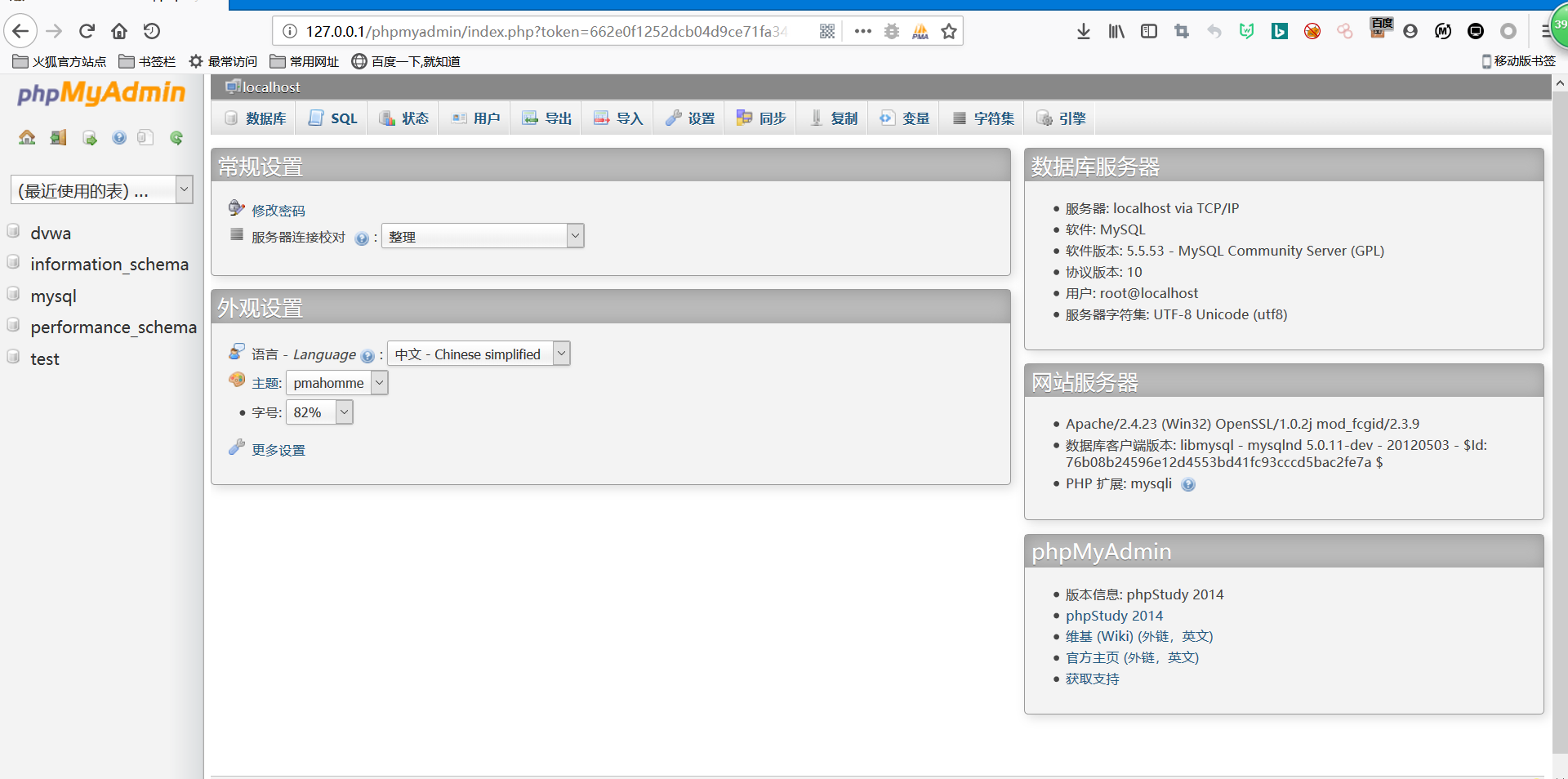
Task: Open the language dropdown showing 中文 - Chinese simplified
Action: [x=479, y=354]
